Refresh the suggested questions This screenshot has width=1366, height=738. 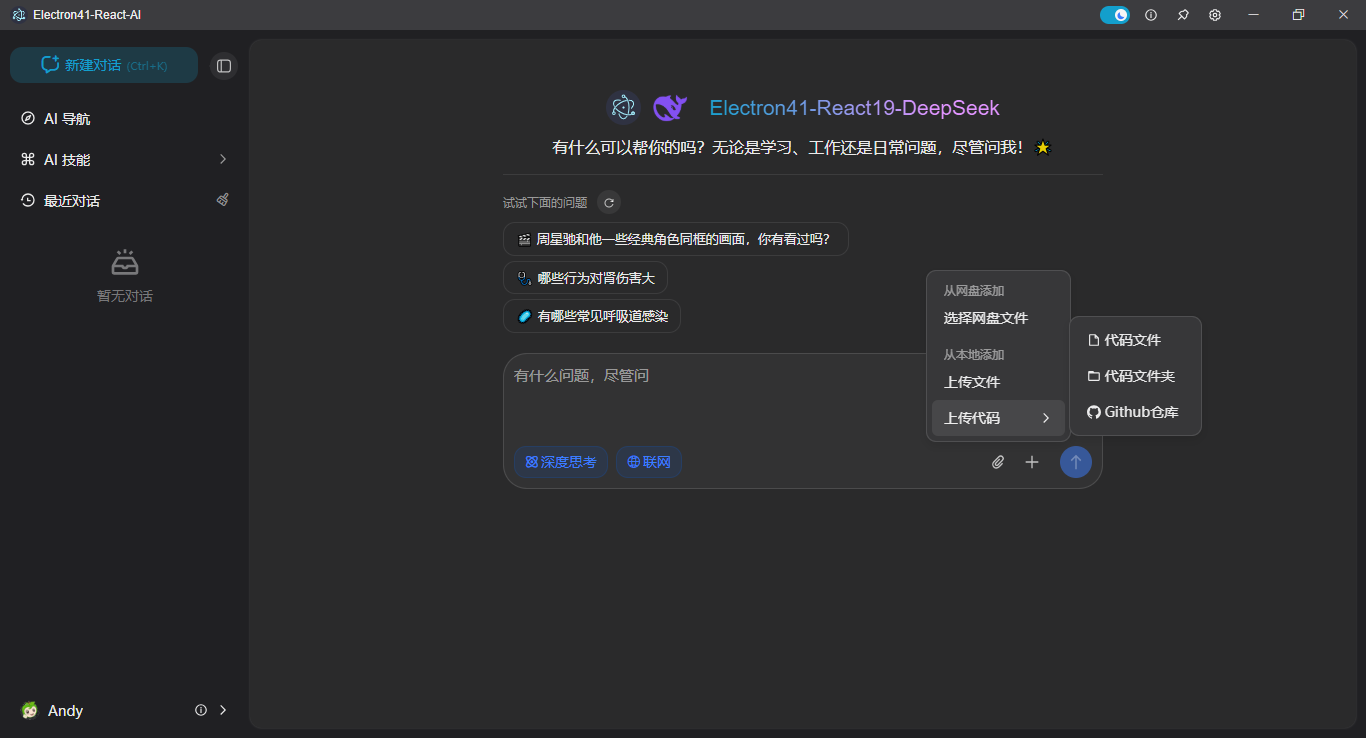click(609, 203)
